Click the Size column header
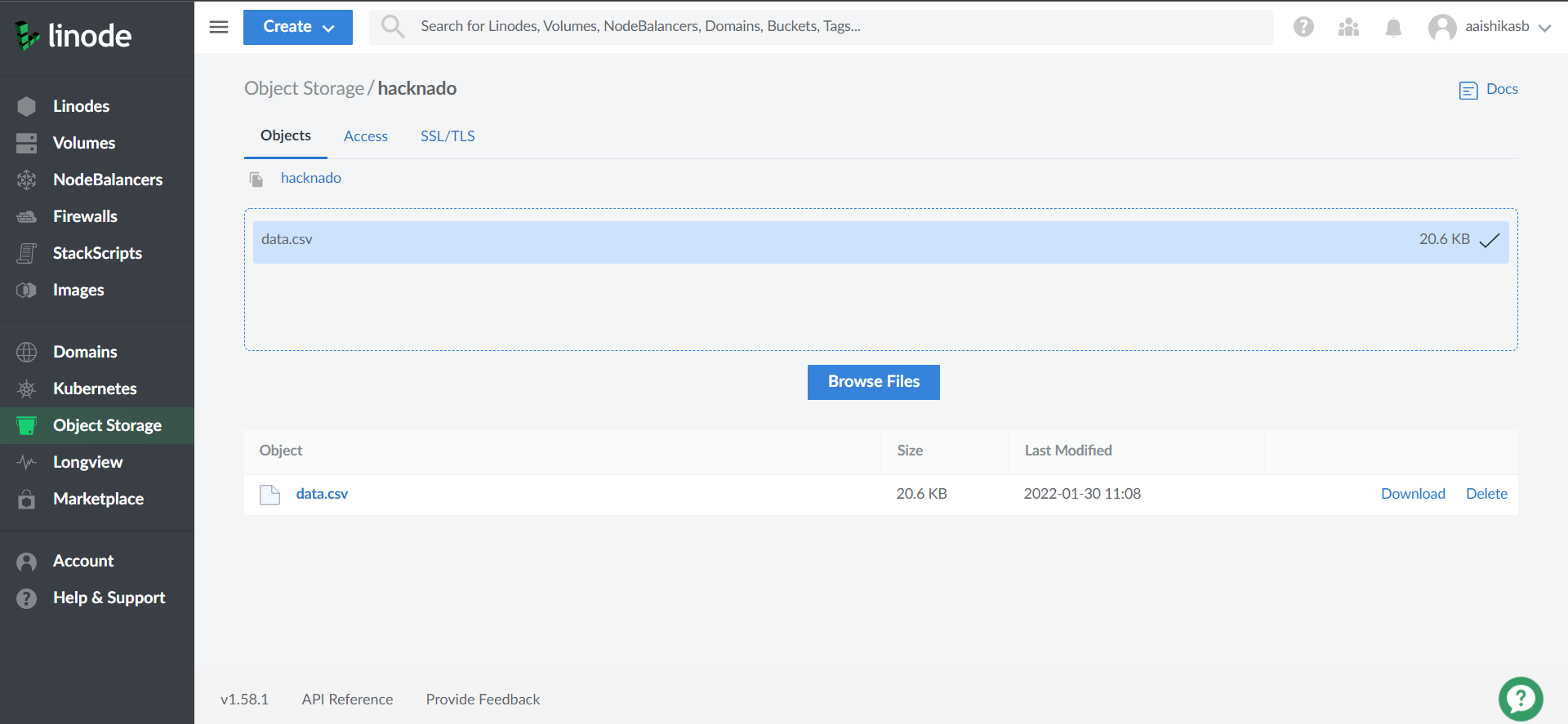1568x724 pixels. 910,451
